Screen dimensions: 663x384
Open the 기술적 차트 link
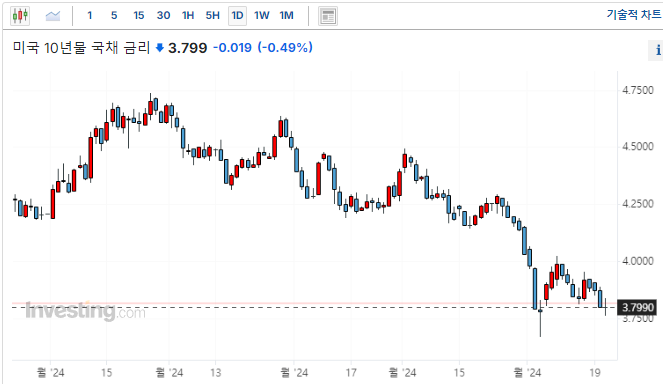coord(634,14)
